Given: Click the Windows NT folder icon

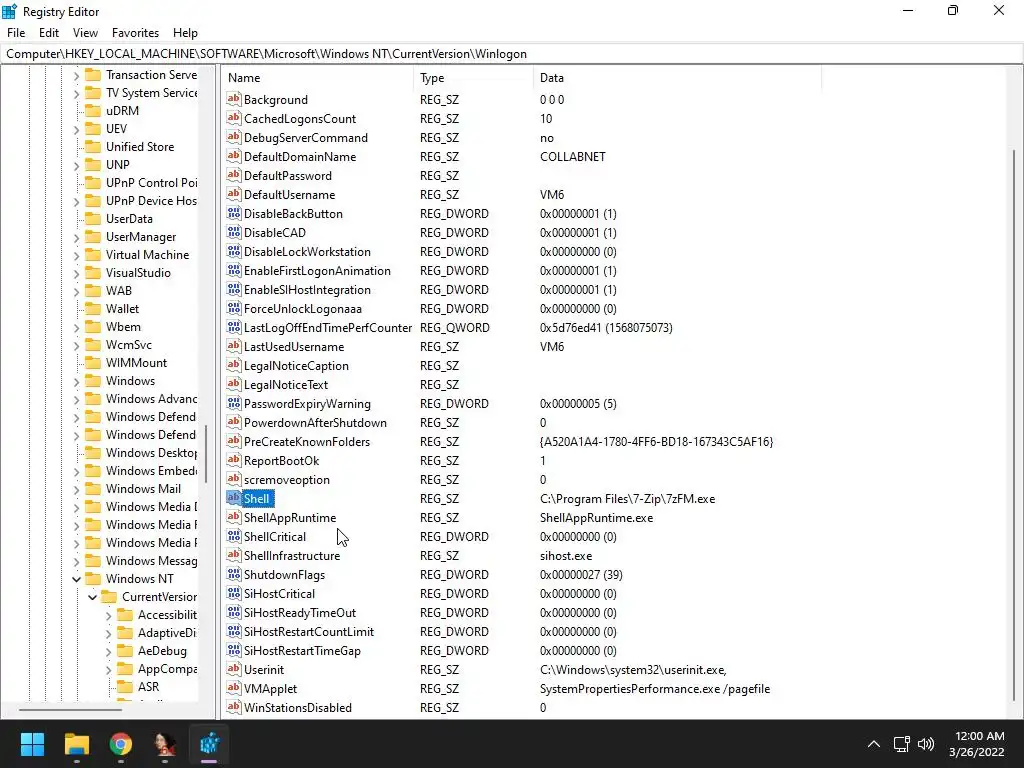Looking at the screenshot, I should click(x=93, y=579).
